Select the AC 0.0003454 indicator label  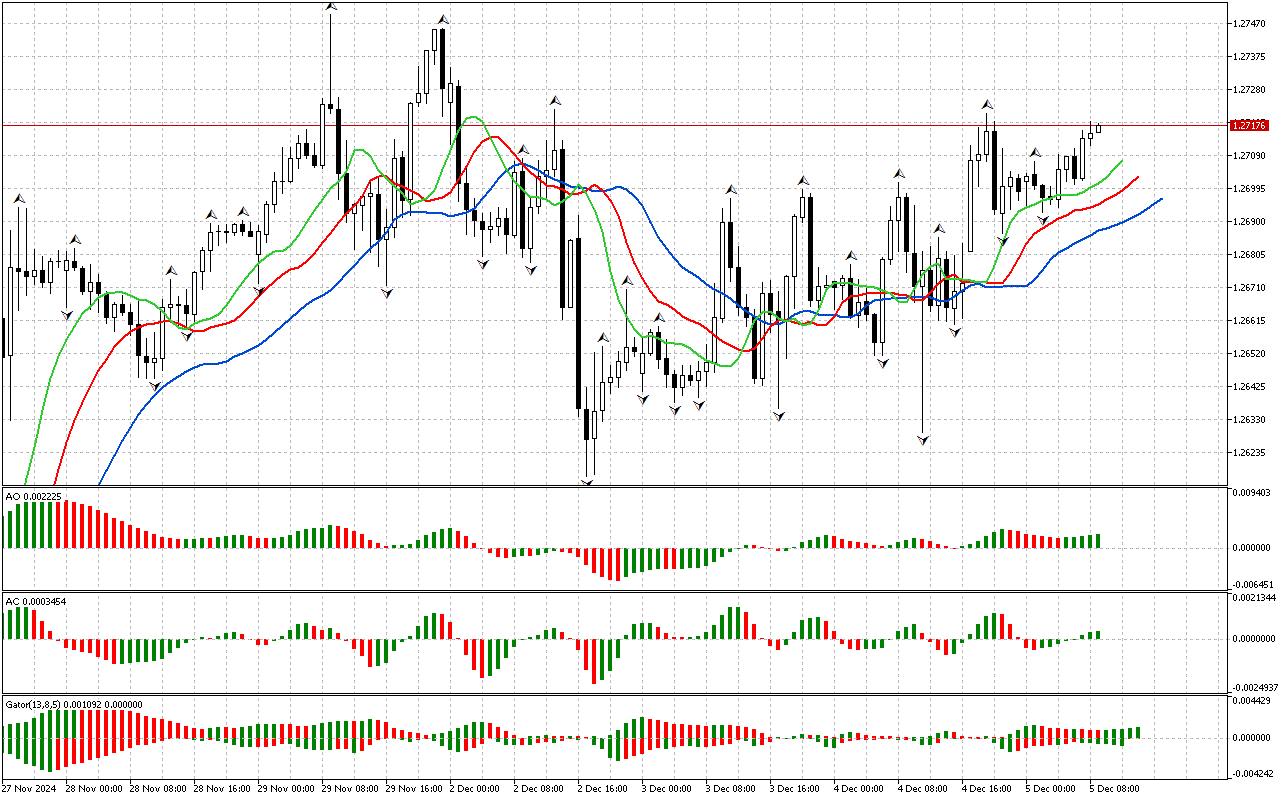point(36,601)
